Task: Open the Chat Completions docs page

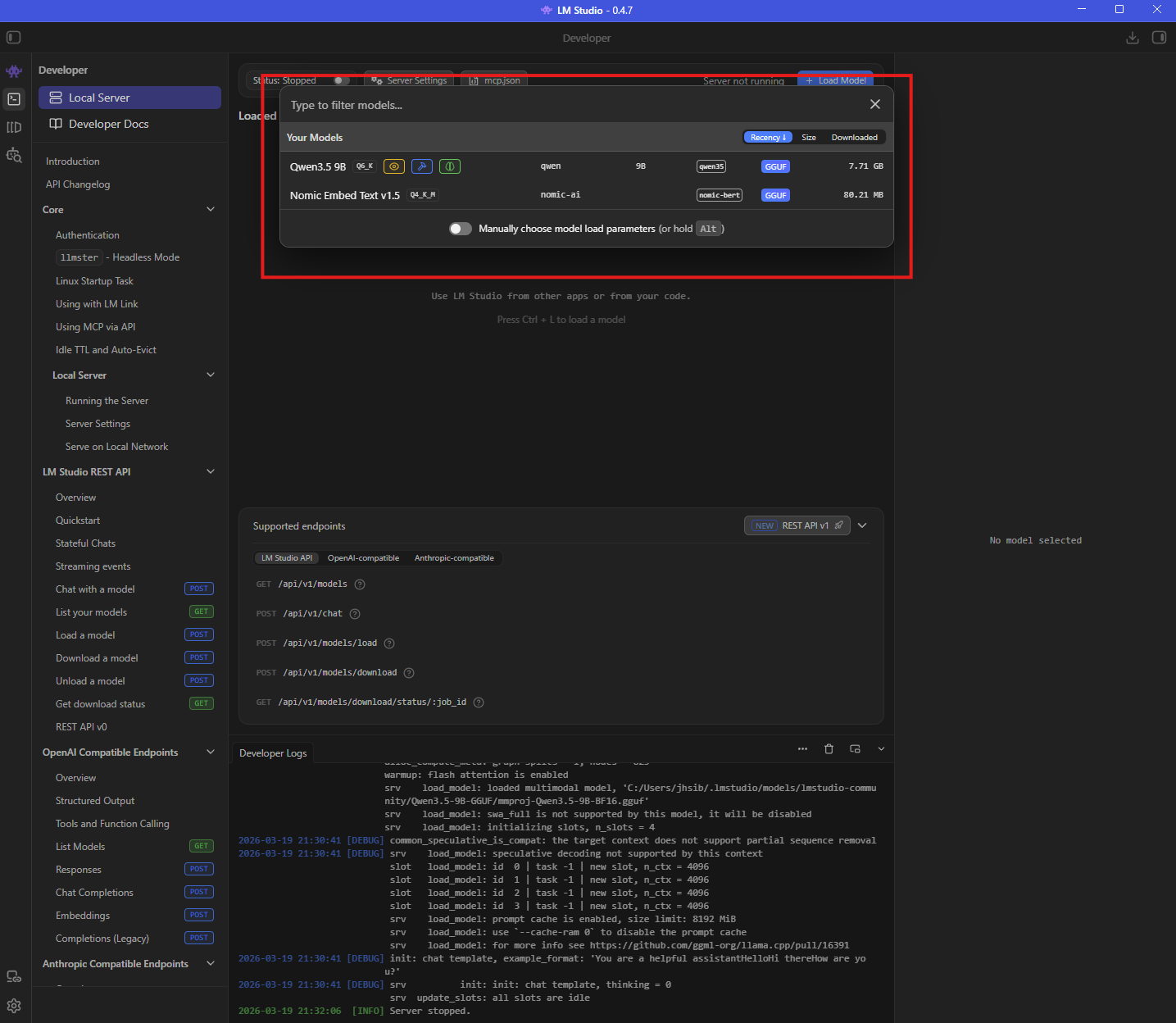Action: tap(94, 893)
